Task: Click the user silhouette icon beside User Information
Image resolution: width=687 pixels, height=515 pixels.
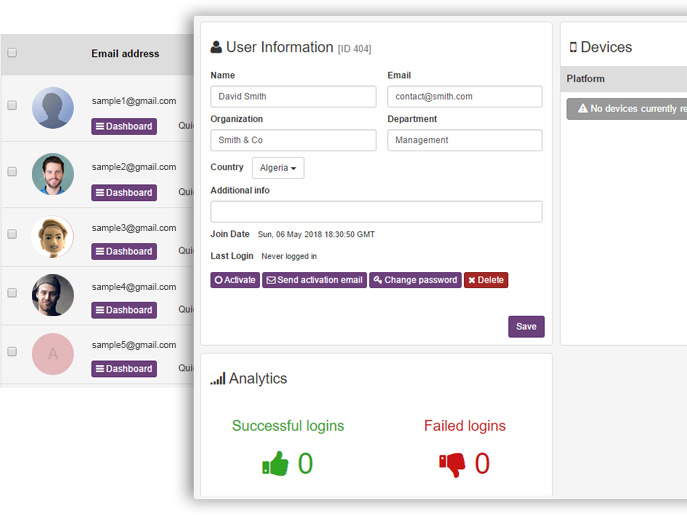Action: point(216,47)
